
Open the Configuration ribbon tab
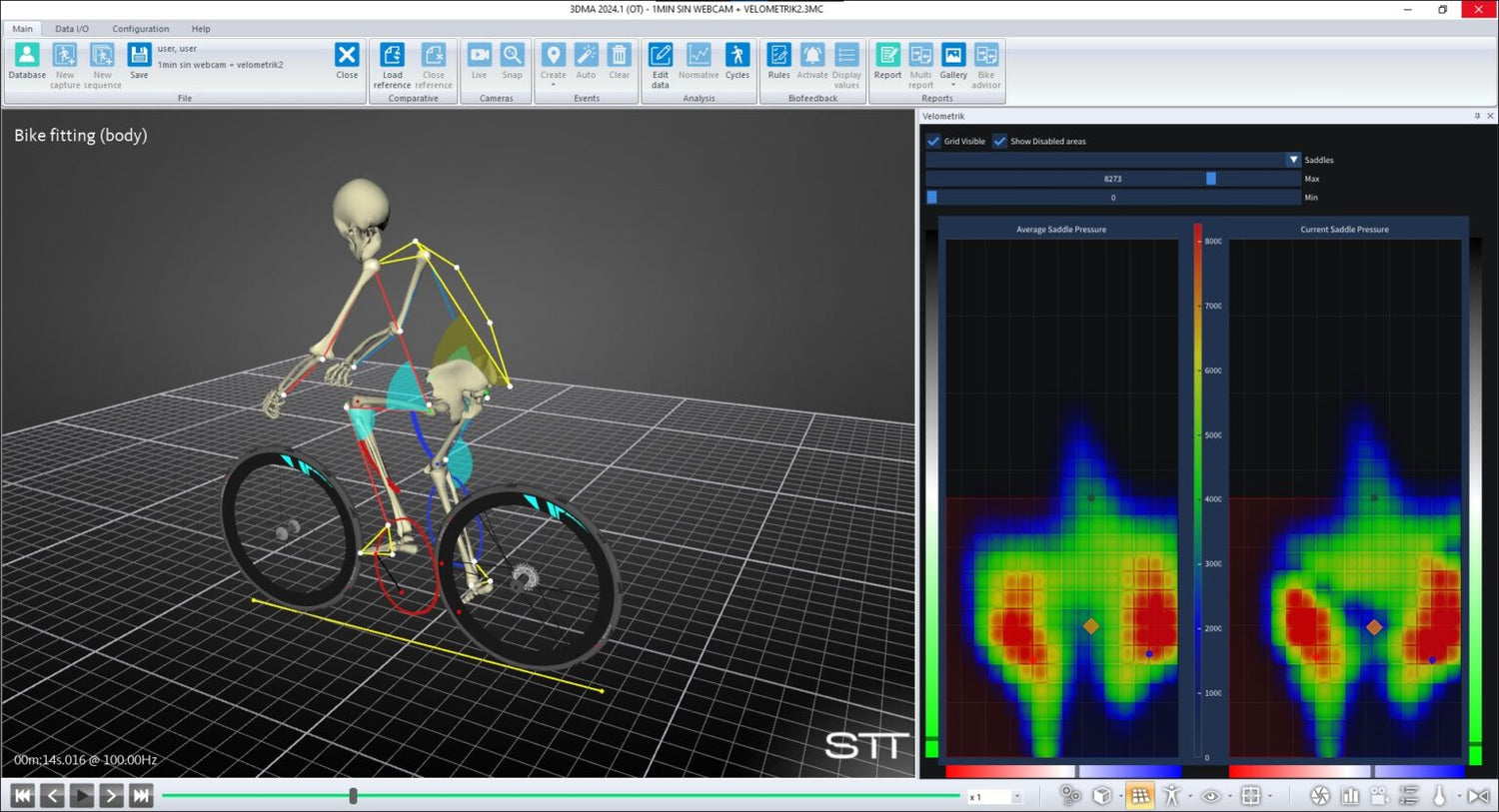click(x=140, y=29)
